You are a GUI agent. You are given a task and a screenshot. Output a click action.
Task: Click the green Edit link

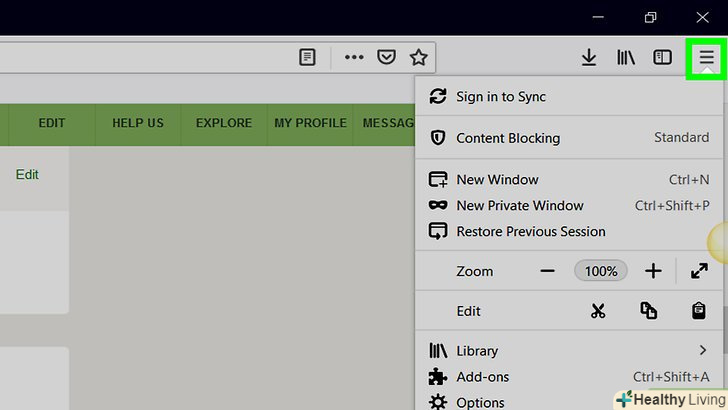[27, 174]
